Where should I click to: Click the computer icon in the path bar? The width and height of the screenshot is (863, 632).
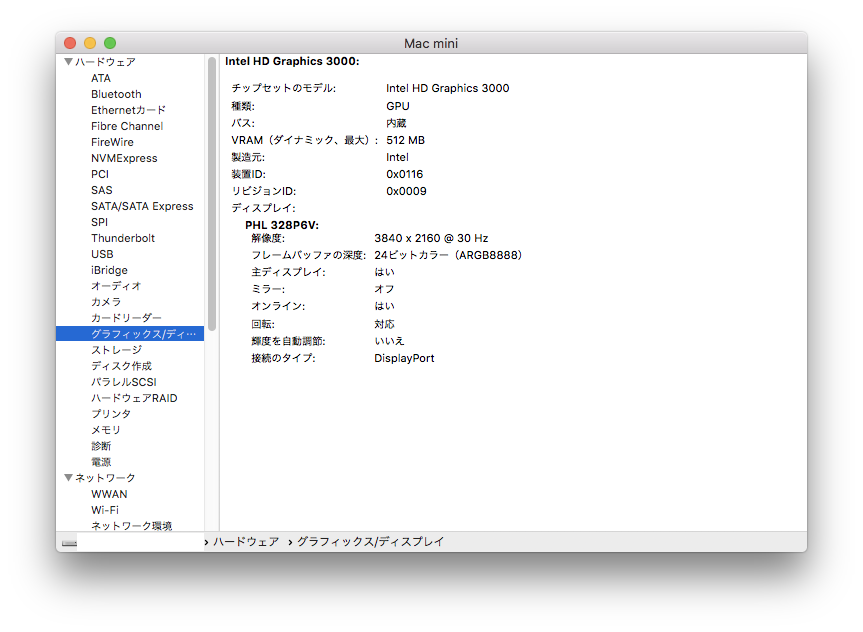69,542
